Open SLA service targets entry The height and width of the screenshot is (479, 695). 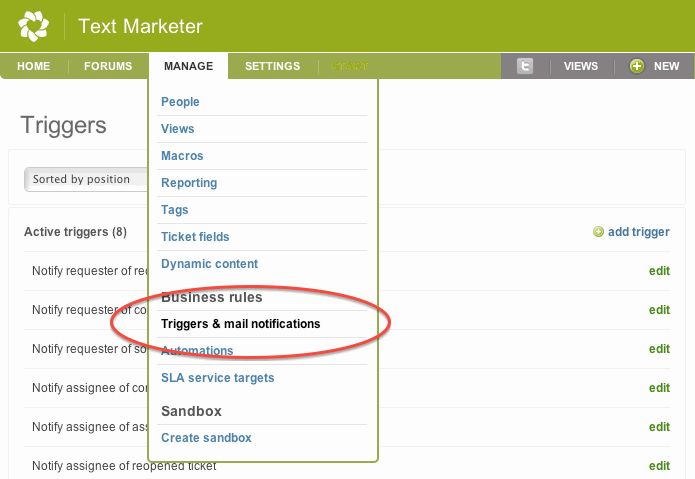[x=218, y=378]
